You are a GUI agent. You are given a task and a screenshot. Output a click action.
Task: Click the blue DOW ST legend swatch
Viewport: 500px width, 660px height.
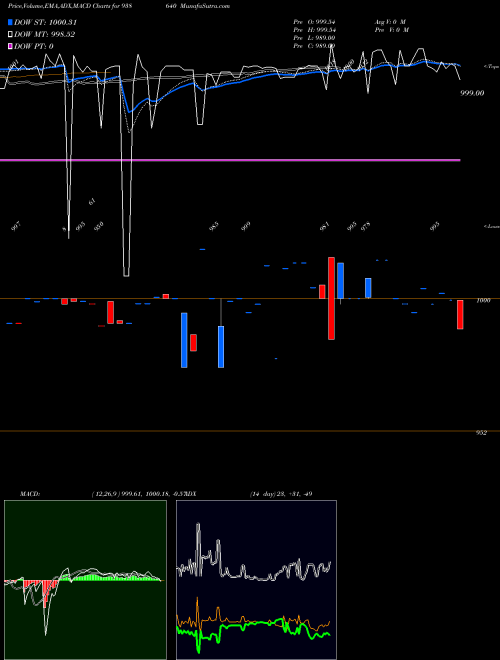[10, 22]
